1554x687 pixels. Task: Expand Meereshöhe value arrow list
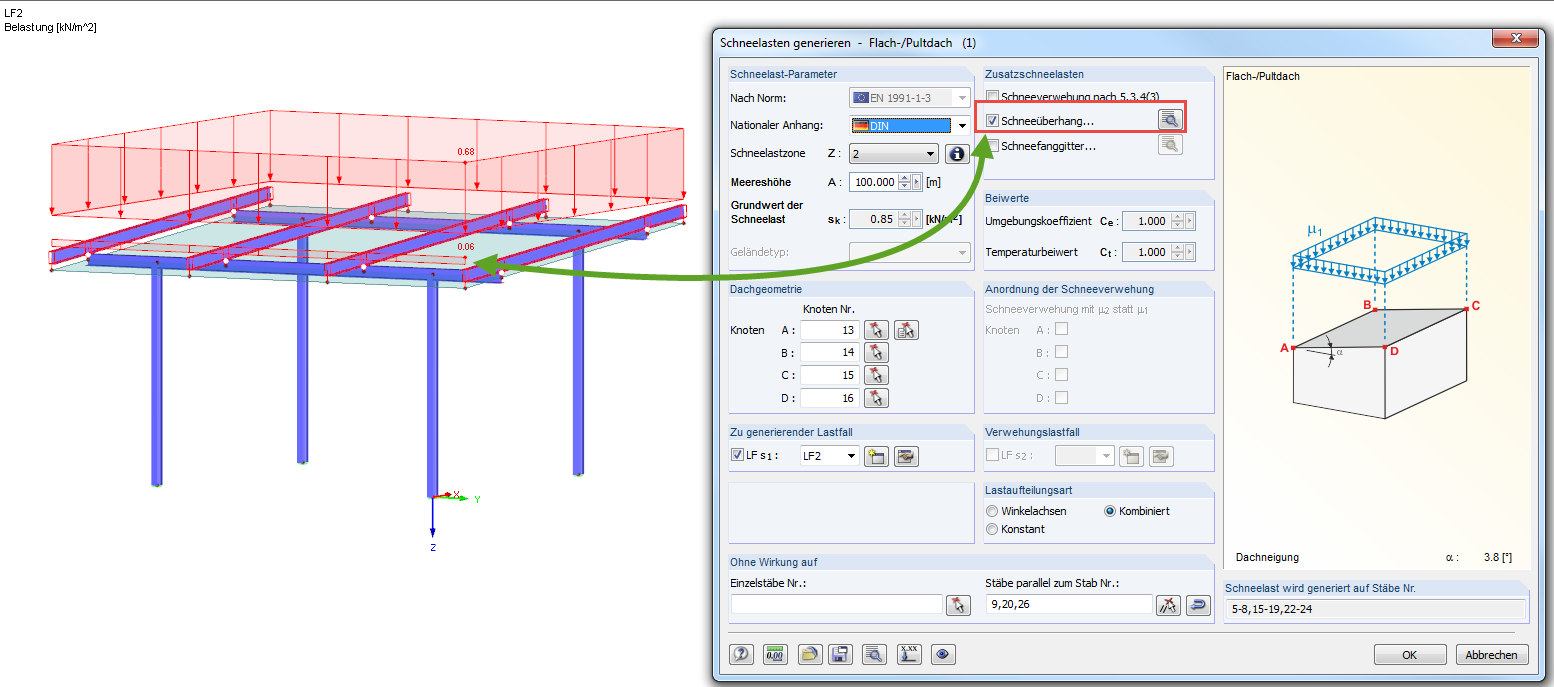point(917,182)
